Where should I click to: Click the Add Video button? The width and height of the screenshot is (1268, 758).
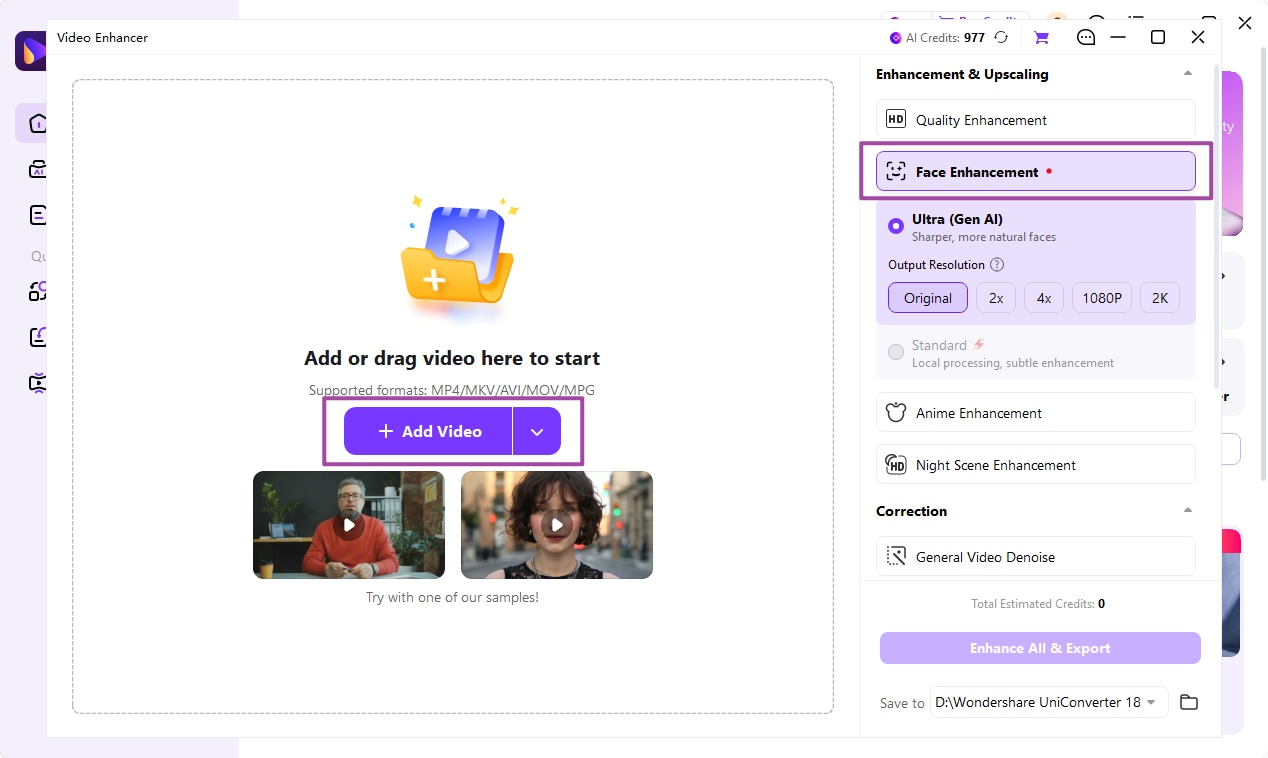tap(428, 431)
